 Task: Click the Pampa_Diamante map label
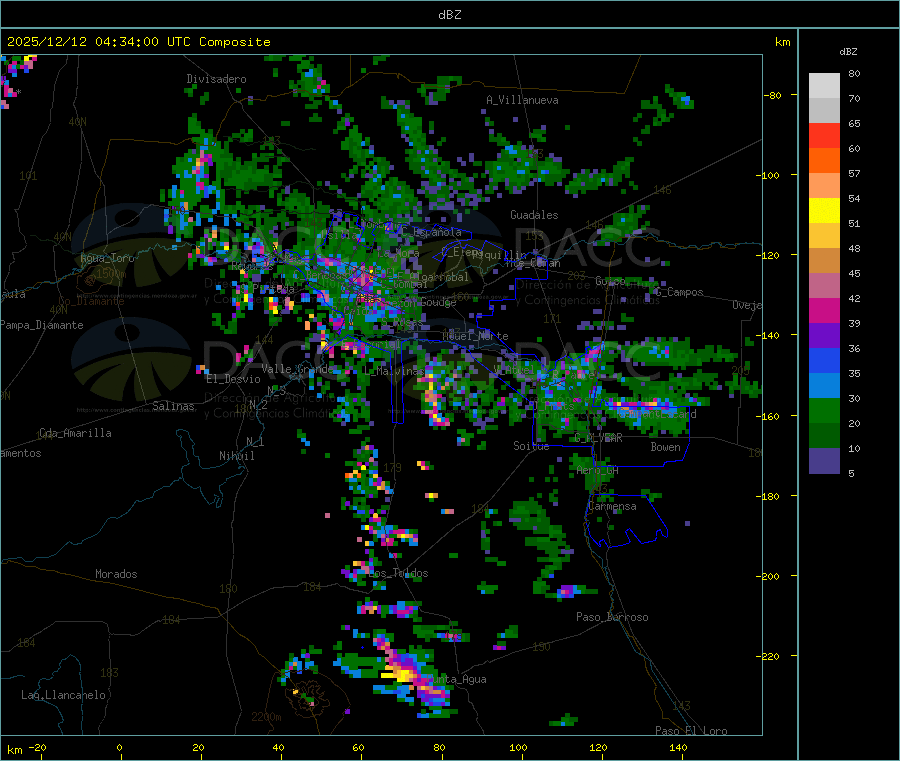(x=41, y=325)
